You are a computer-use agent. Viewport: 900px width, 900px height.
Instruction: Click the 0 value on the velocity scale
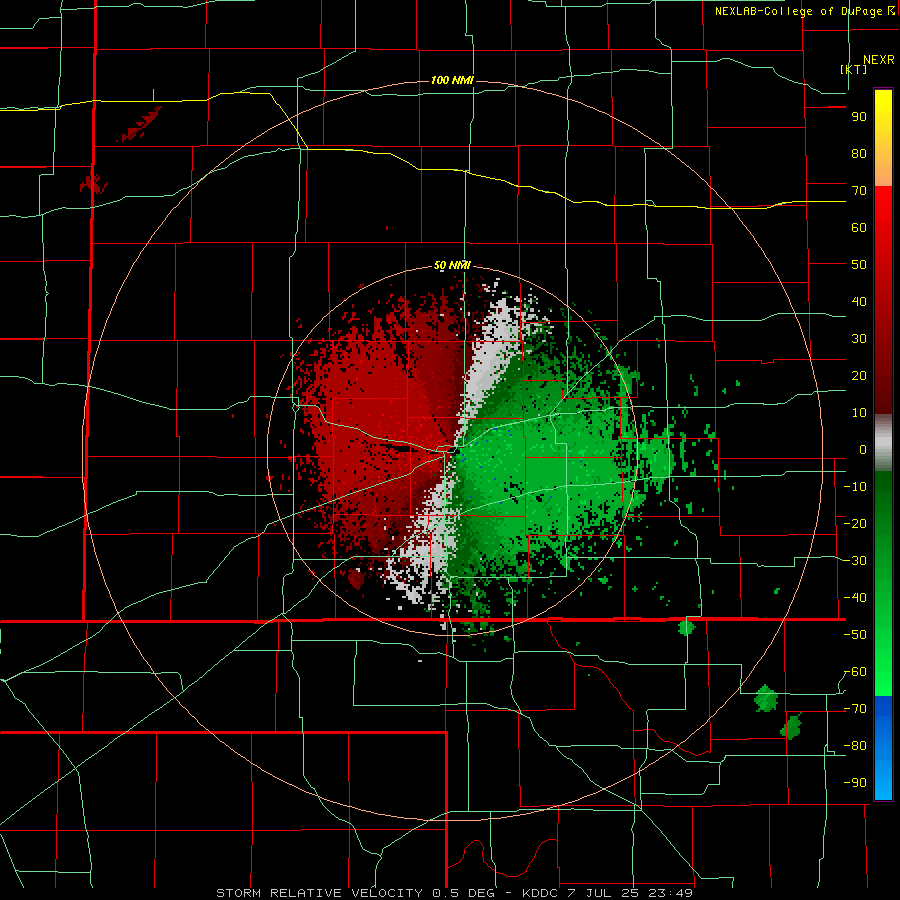point(863,449)
